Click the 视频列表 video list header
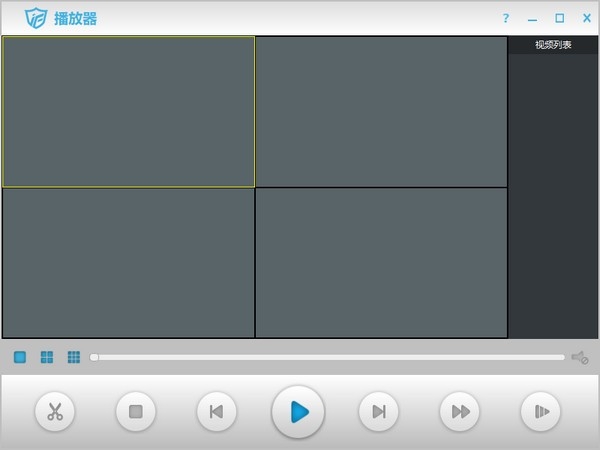The height and width of the screenshot is (450, 600). [x=553, y=45]
